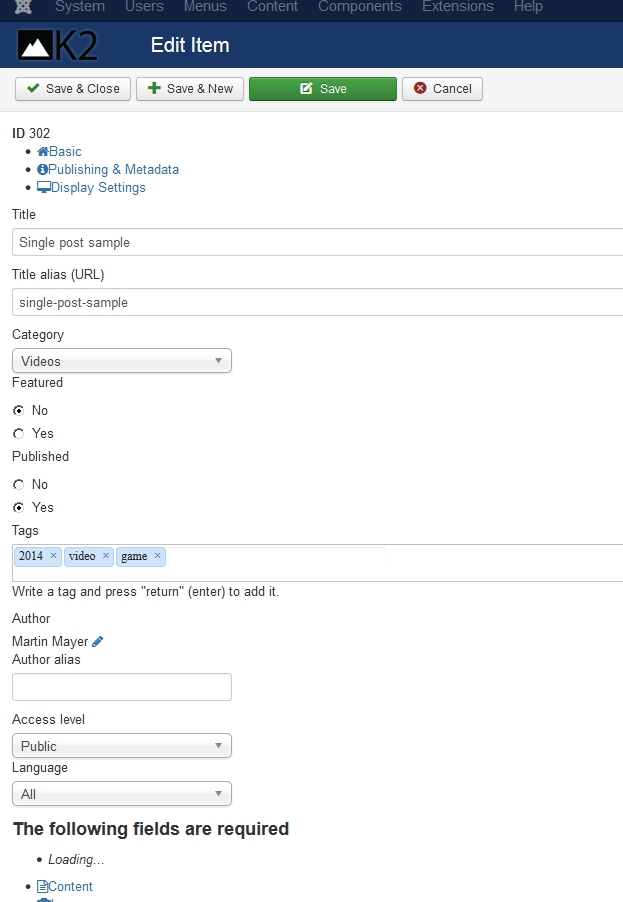Open the Category dropdown showing Videos
Viewport: 623px width, 902px height.
pyautogui.click(x=121, y=361)
